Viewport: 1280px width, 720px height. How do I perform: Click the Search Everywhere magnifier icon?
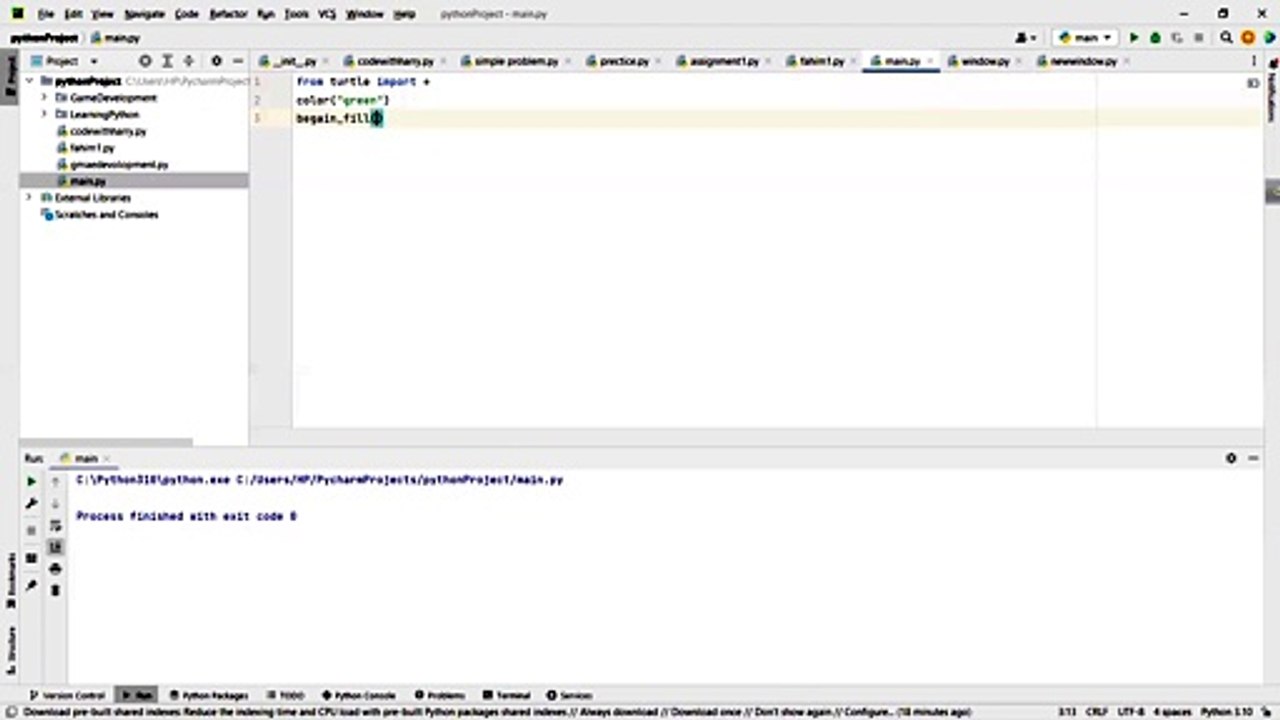[x=1226, y=38]
